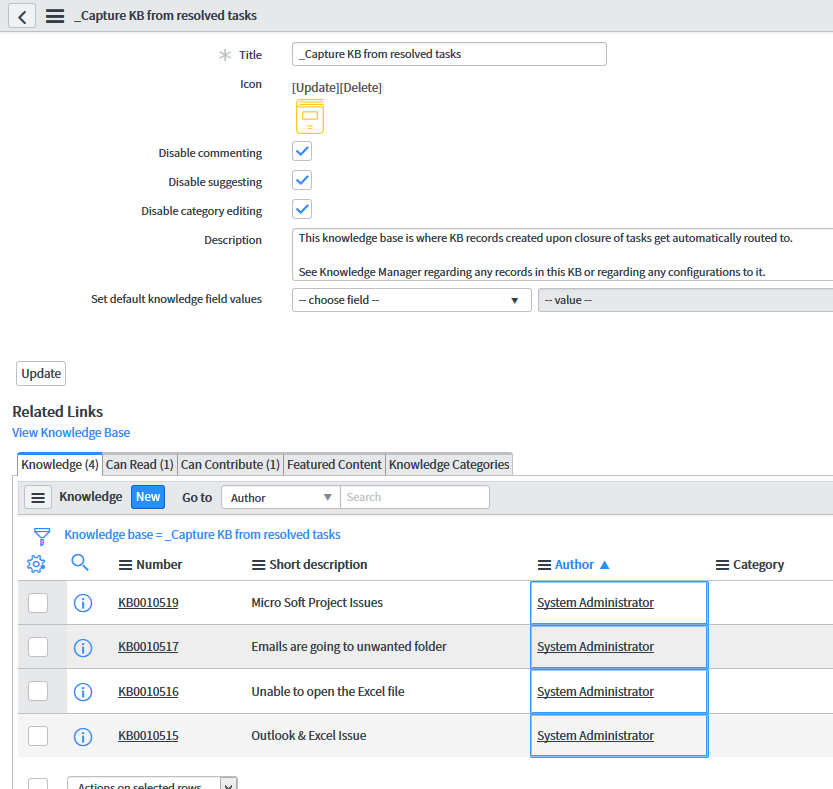Open the Knowledge list controls menu icon
Image resolution: width=833 pixels, height=789 pixels.
(x=38, y=497)
